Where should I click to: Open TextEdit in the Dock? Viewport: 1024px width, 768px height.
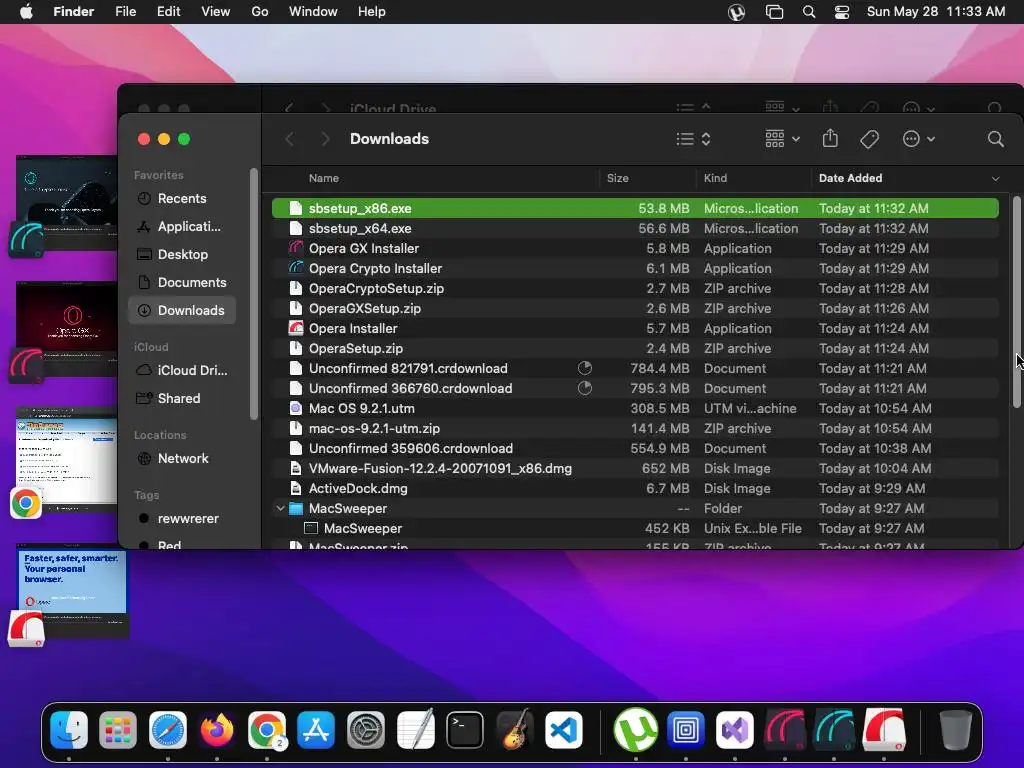click(415, 729)
